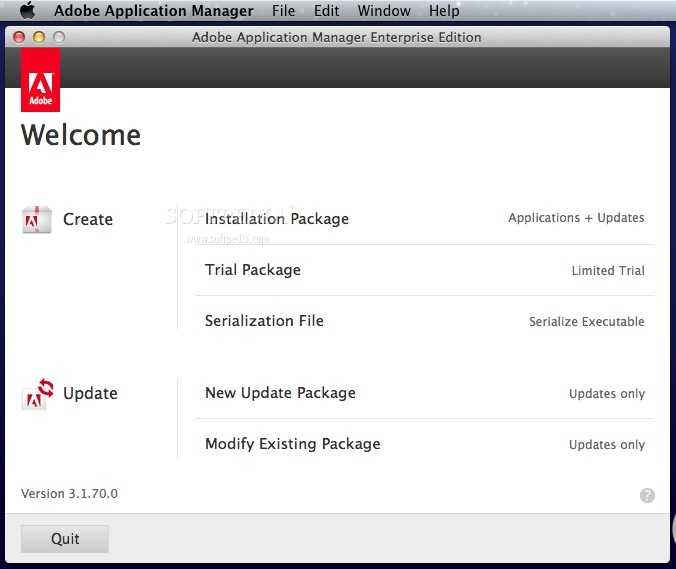The height and width of the screenshot is (569, 676).
Task: Click the Quit button
Action: [x=65, y=539]
